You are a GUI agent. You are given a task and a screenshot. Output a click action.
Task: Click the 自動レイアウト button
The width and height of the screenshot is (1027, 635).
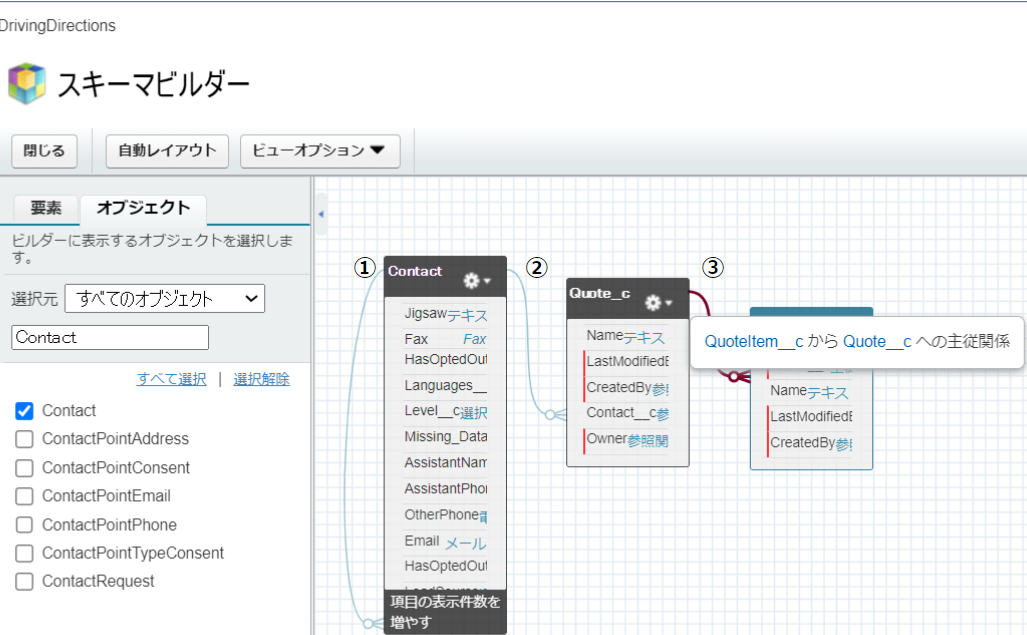(167, 151)
